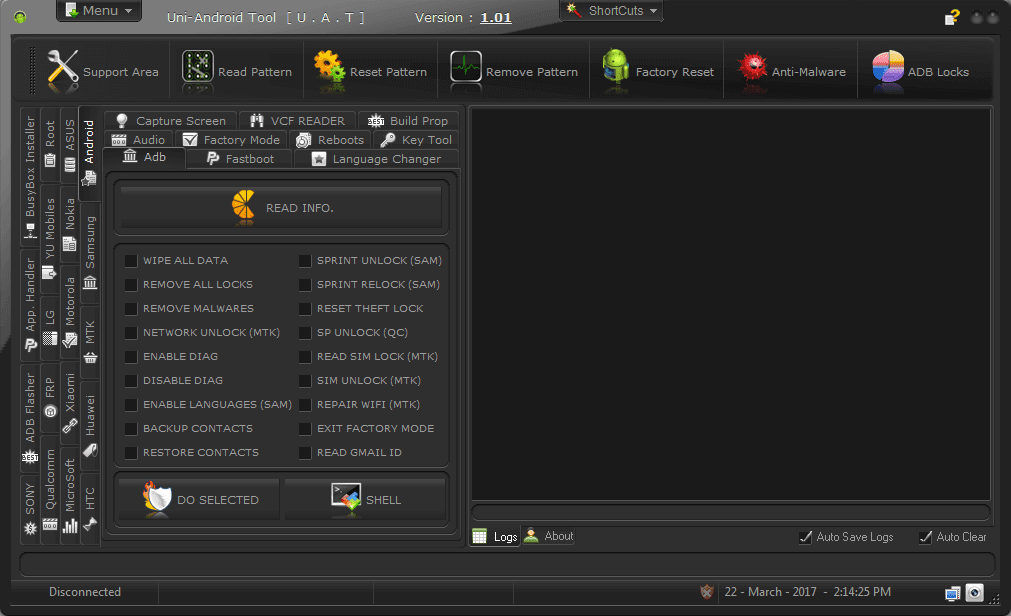Open the FRP side tab
The height and width of the screenshot is (616, 1011).
pos(50,397)
